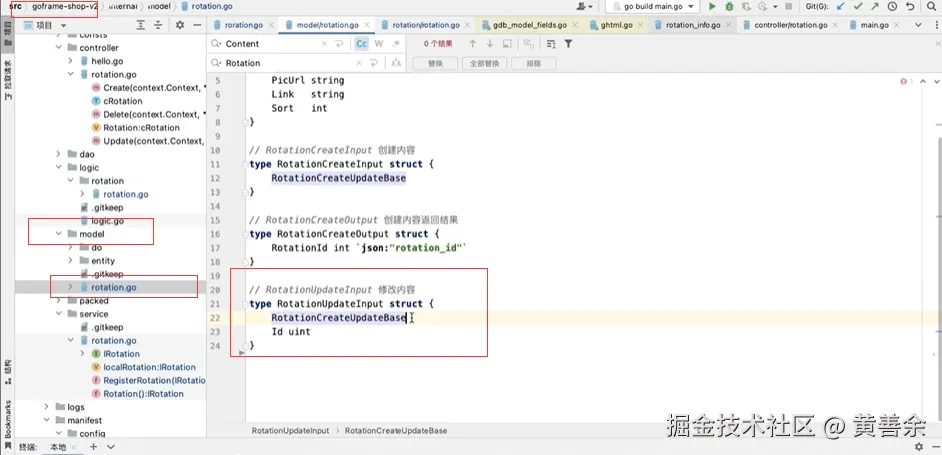Open Project tool window settings gear

tap(180, 25)
